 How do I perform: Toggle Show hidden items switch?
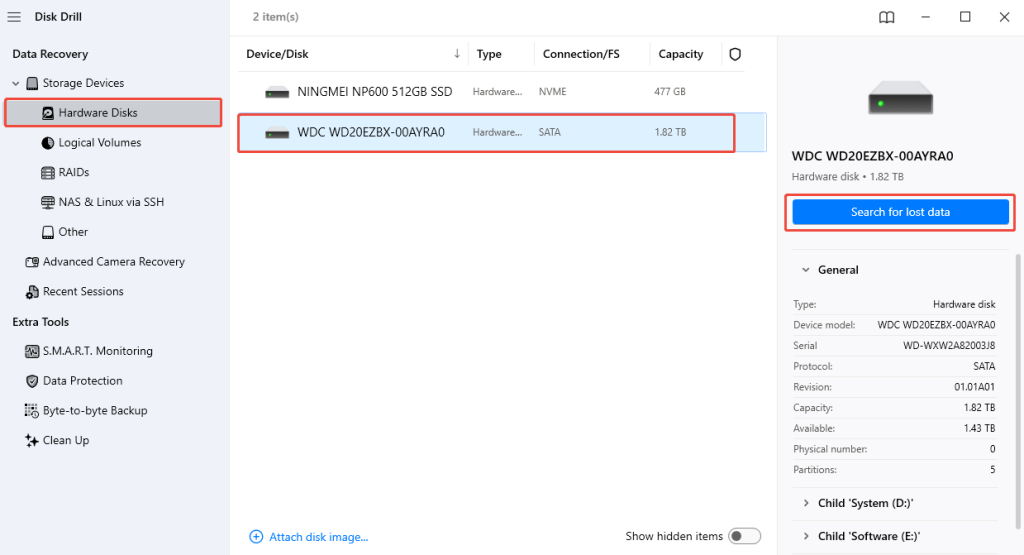[744, 536]
